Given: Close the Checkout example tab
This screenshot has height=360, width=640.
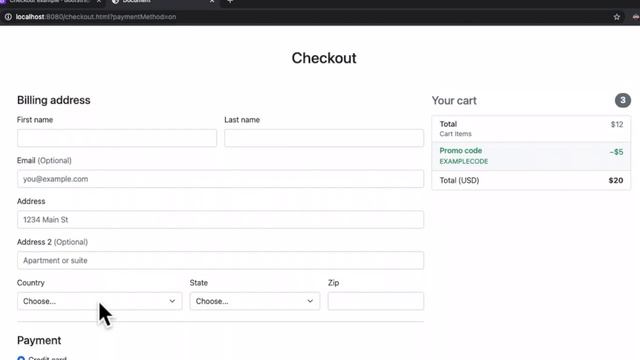Looking at the screenshot, I should tap(98, 2).
